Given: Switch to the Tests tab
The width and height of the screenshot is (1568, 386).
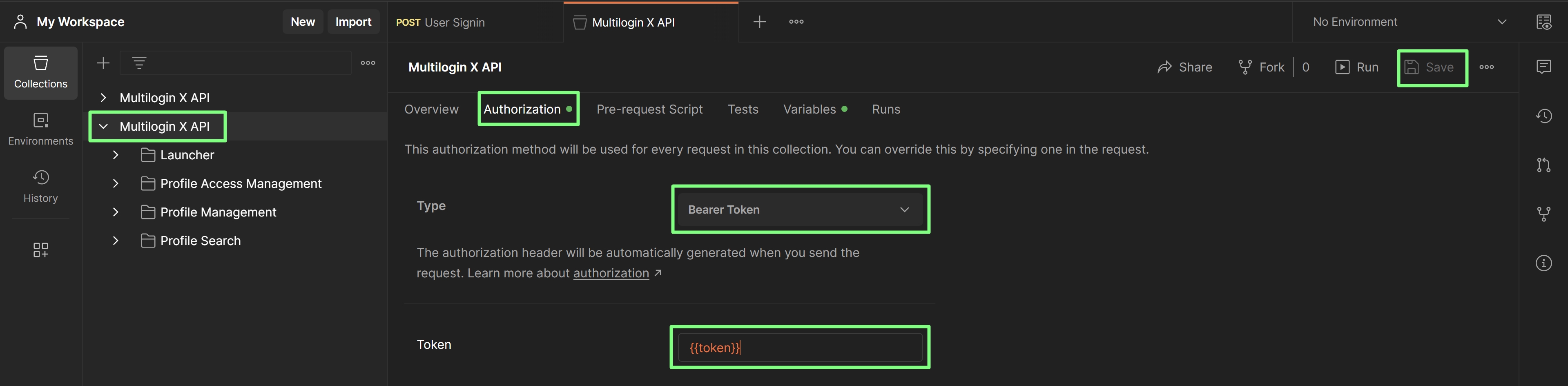Looking at the screenshot, I should pos(743,109).
